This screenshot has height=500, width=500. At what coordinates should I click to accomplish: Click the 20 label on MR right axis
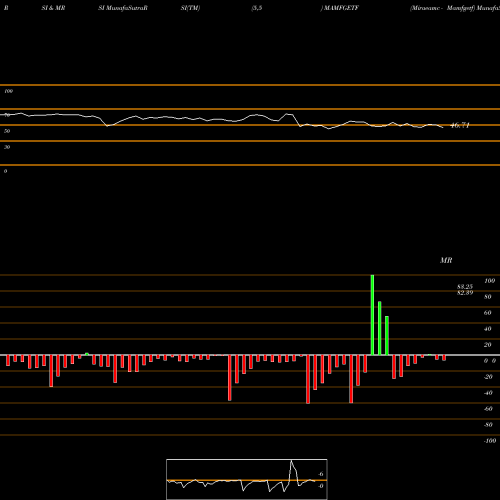click(x=488, y=345)
